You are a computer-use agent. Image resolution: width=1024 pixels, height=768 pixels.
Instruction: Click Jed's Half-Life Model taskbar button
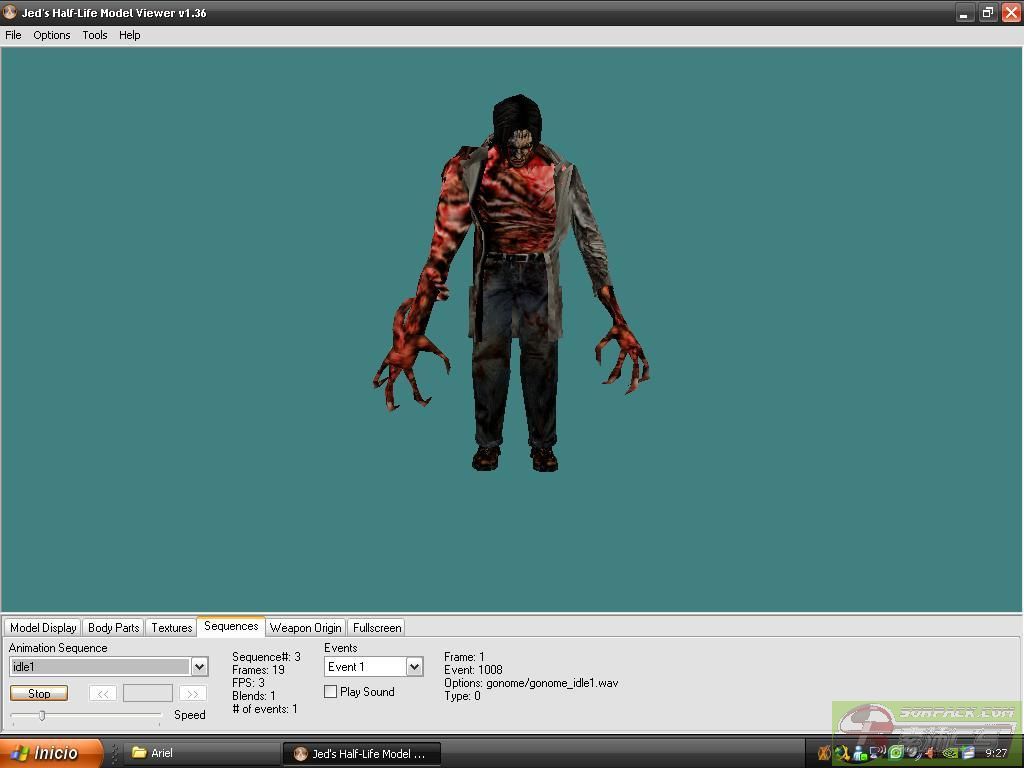click(x=363, y=754)
